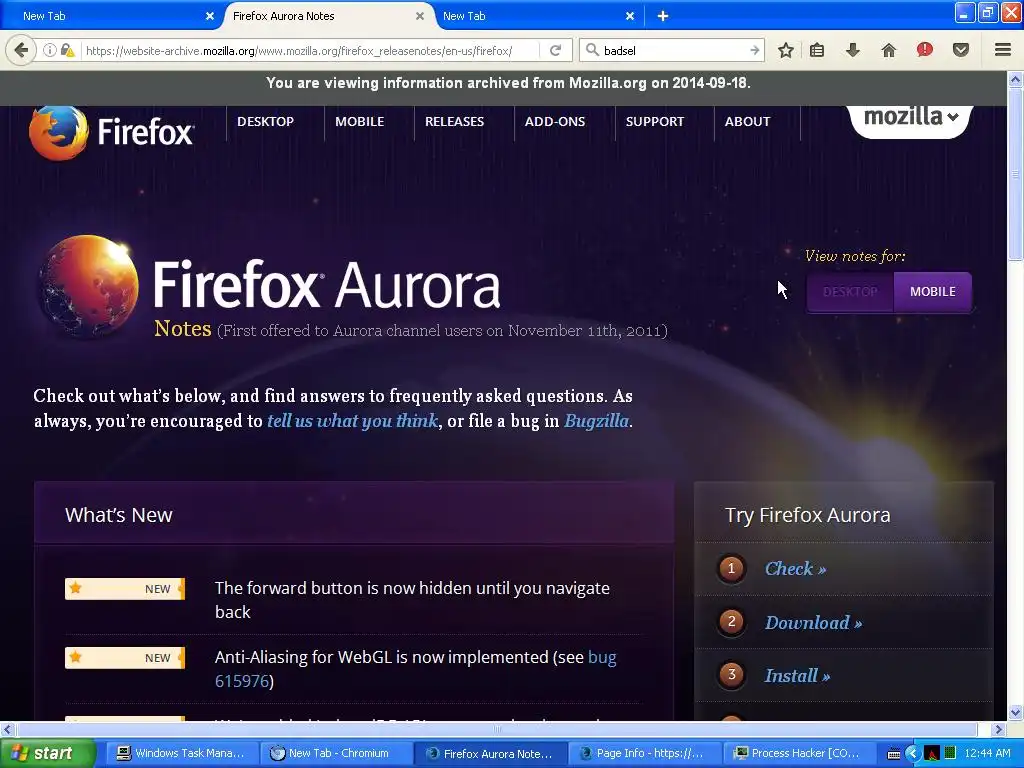Viewport: 1024px width, 768px height.
Task: Bookmark this page with the star icon
Action: pos(786,50)
